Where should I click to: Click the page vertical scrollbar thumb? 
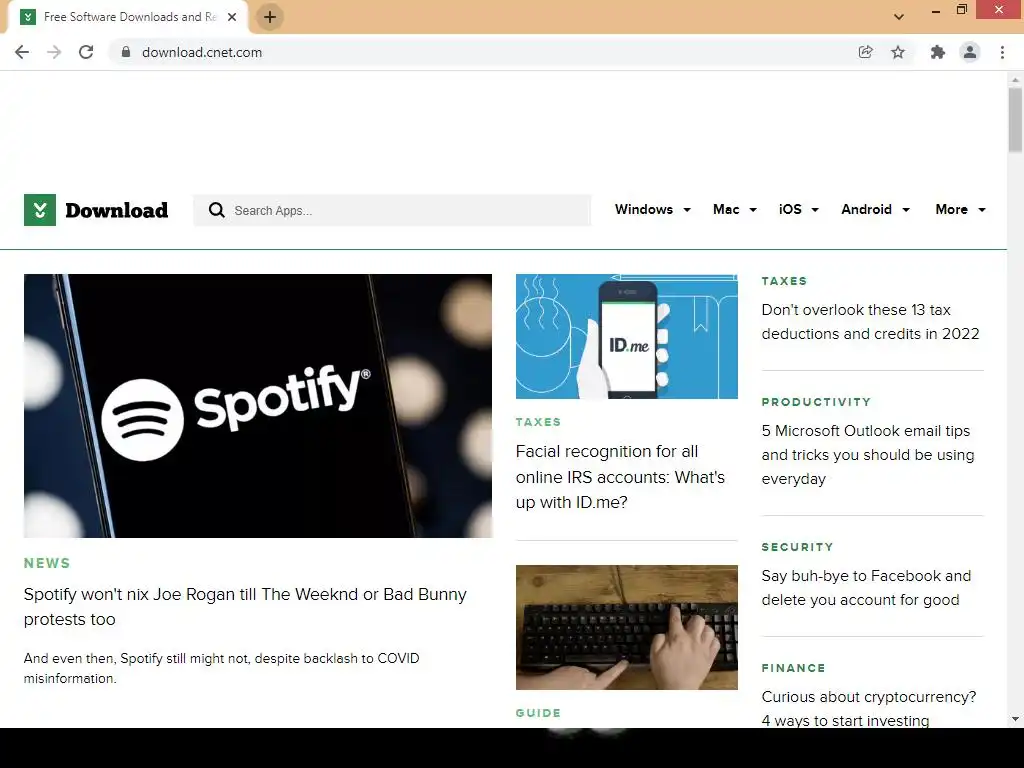(x=1015, y=120)
